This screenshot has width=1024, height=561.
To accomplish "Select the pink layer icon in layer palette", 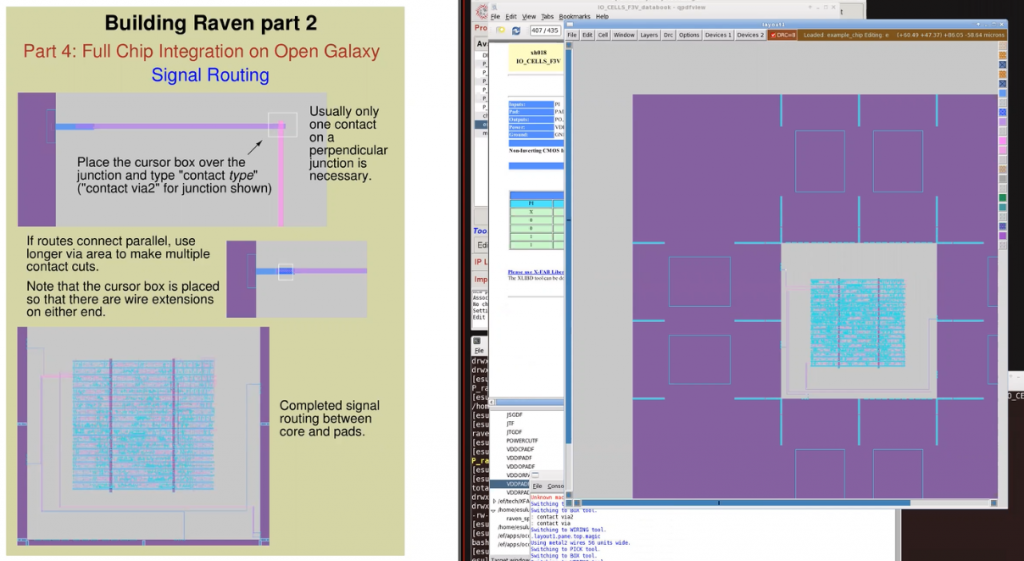I will 1003,141.
